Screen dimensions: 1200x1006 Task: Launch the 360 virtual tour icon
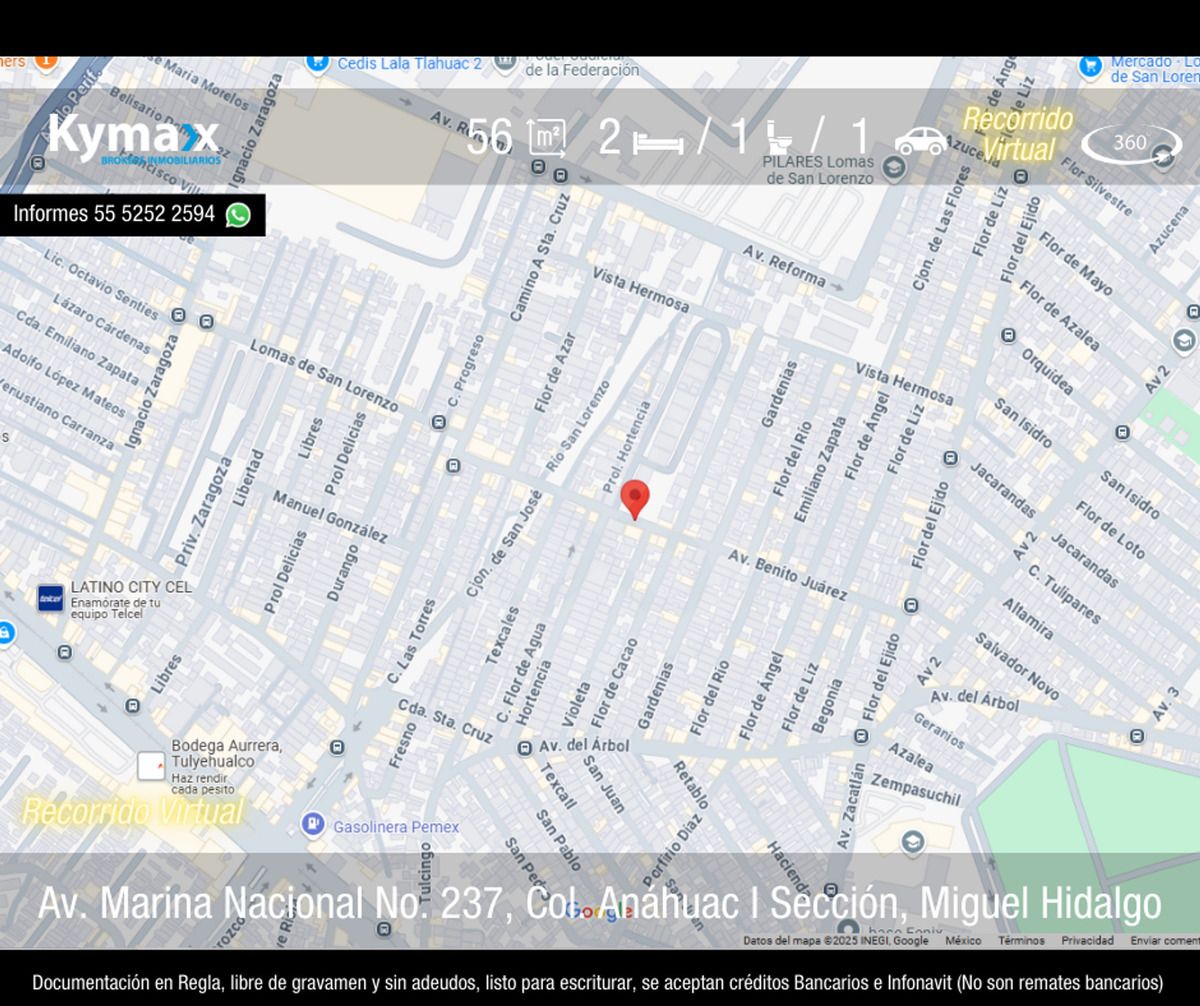click(1131, 143)
